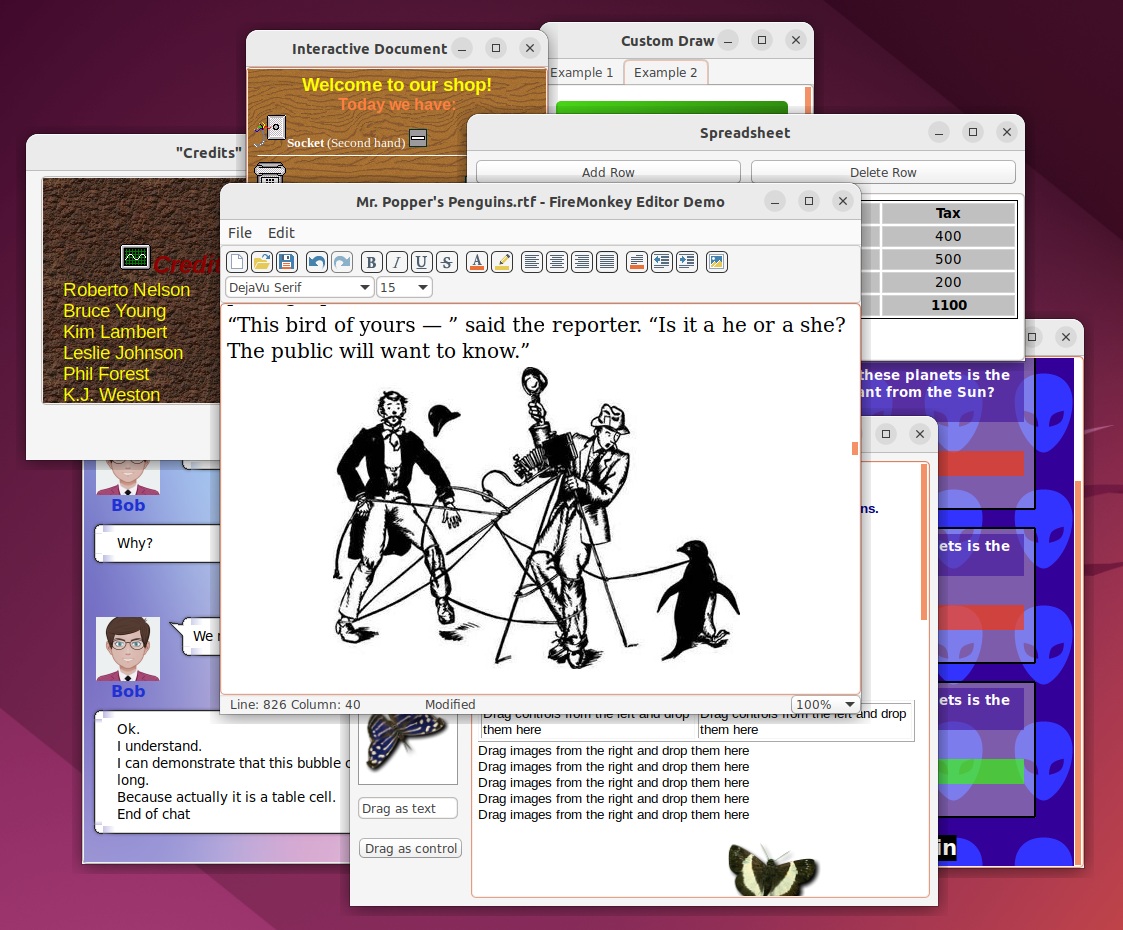Click the Add Row button
Screen dimensions: 1123x930
coord(608,172)
